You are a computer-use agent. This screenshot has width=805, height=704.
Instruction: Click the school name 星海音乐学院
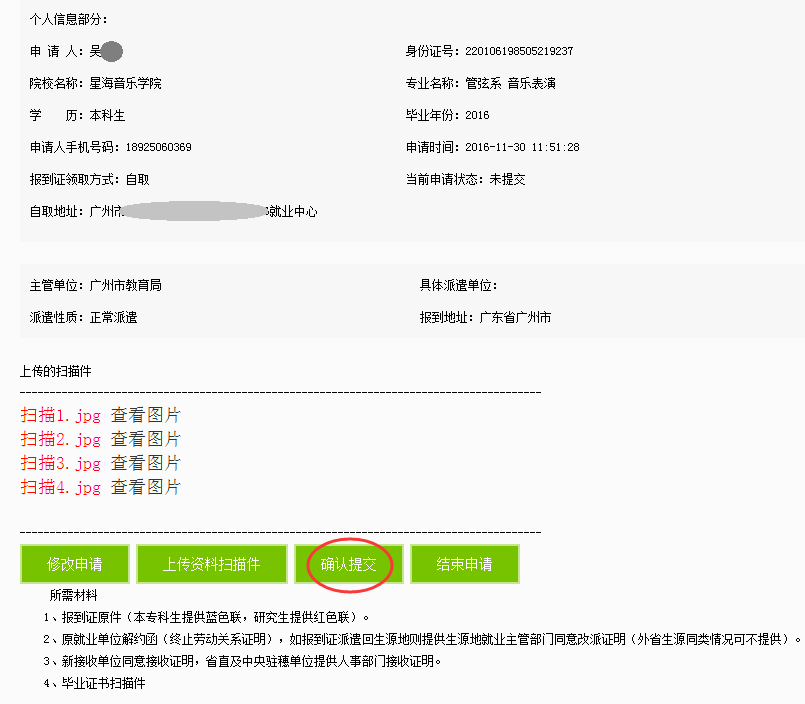tap(125, 84)
